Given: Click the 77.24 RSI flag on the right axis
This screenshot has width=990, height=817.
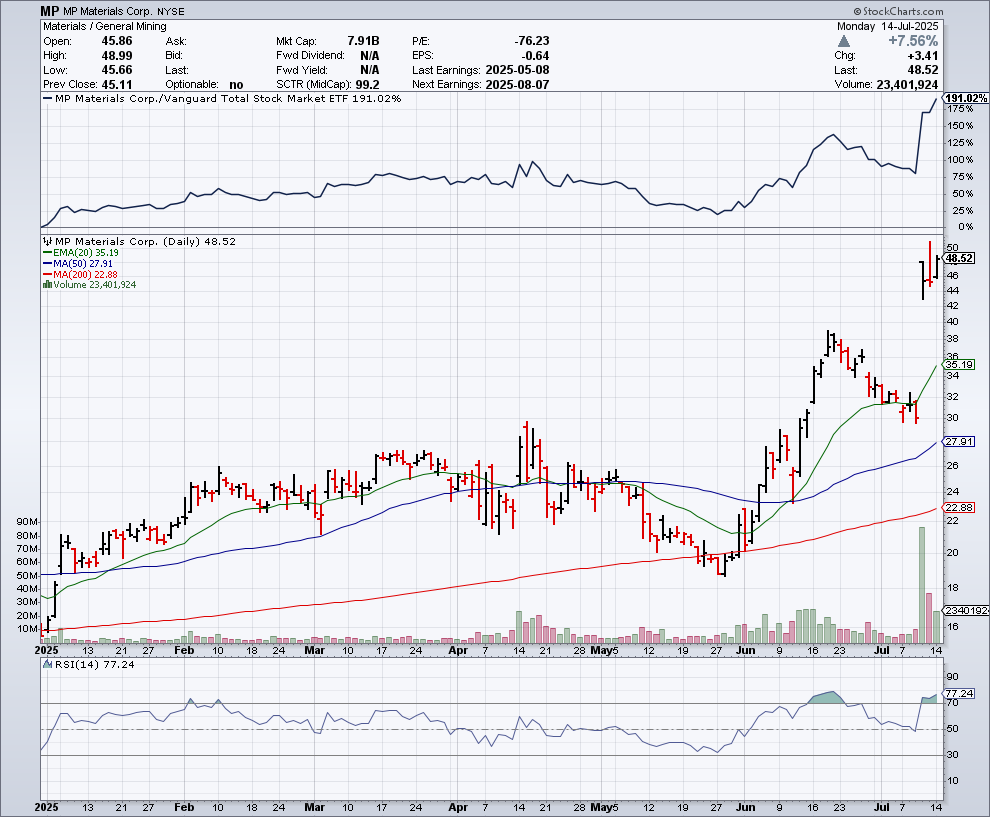Looking at the screenshot, I should [959, 693].
